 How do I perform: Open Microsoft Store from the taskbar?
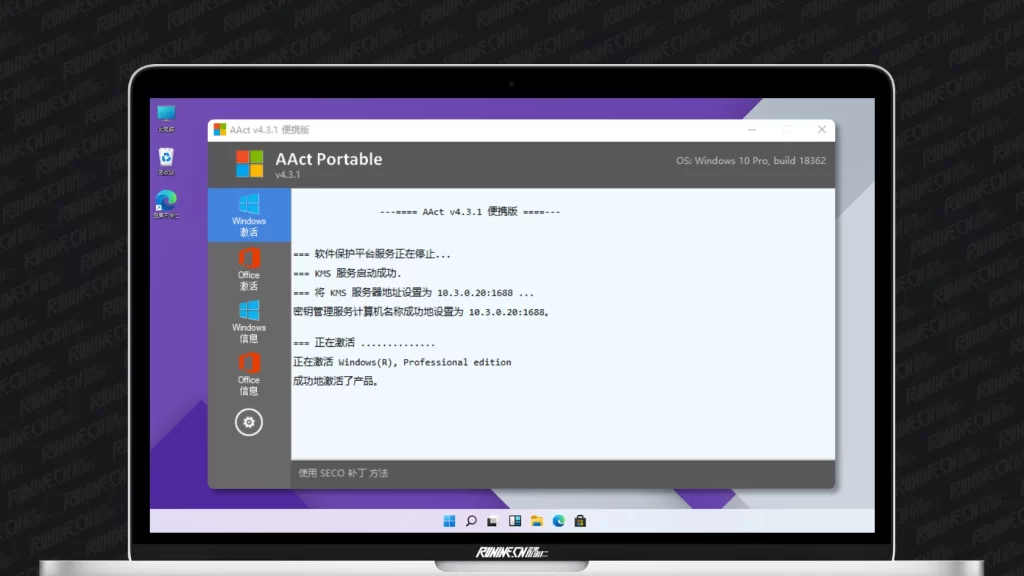(x=580, y=521)
